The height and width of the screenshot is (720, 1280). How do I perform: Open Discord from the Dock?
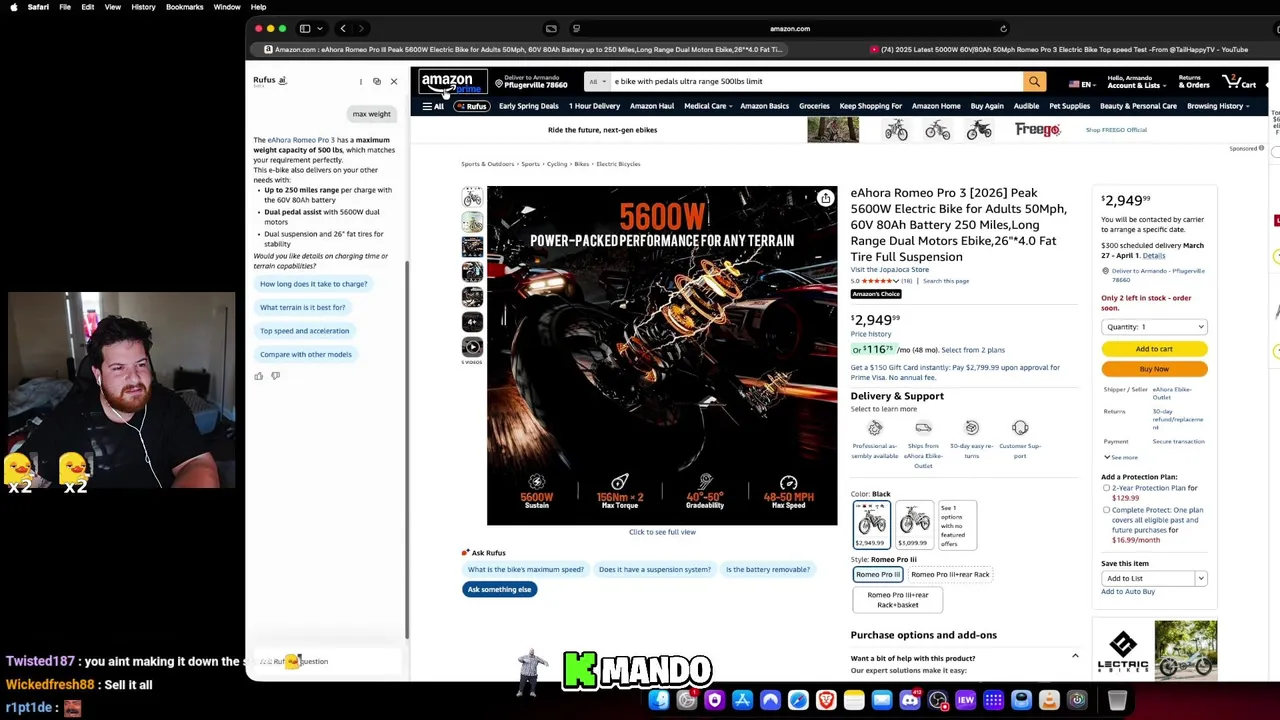[910, 700]
